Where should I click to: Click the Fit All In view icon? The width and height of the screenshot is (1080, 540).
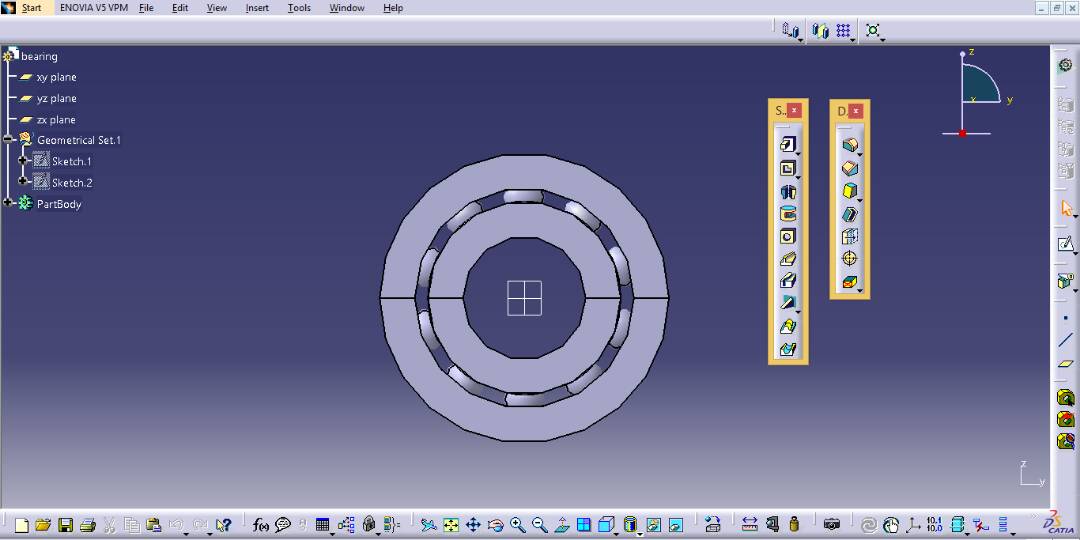pyautogui.click(x=451, y=525)
